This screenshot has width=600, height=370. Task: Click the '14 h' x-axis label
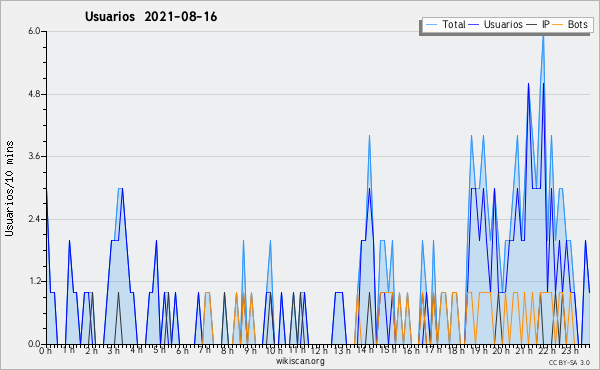[x=365, y=350]
